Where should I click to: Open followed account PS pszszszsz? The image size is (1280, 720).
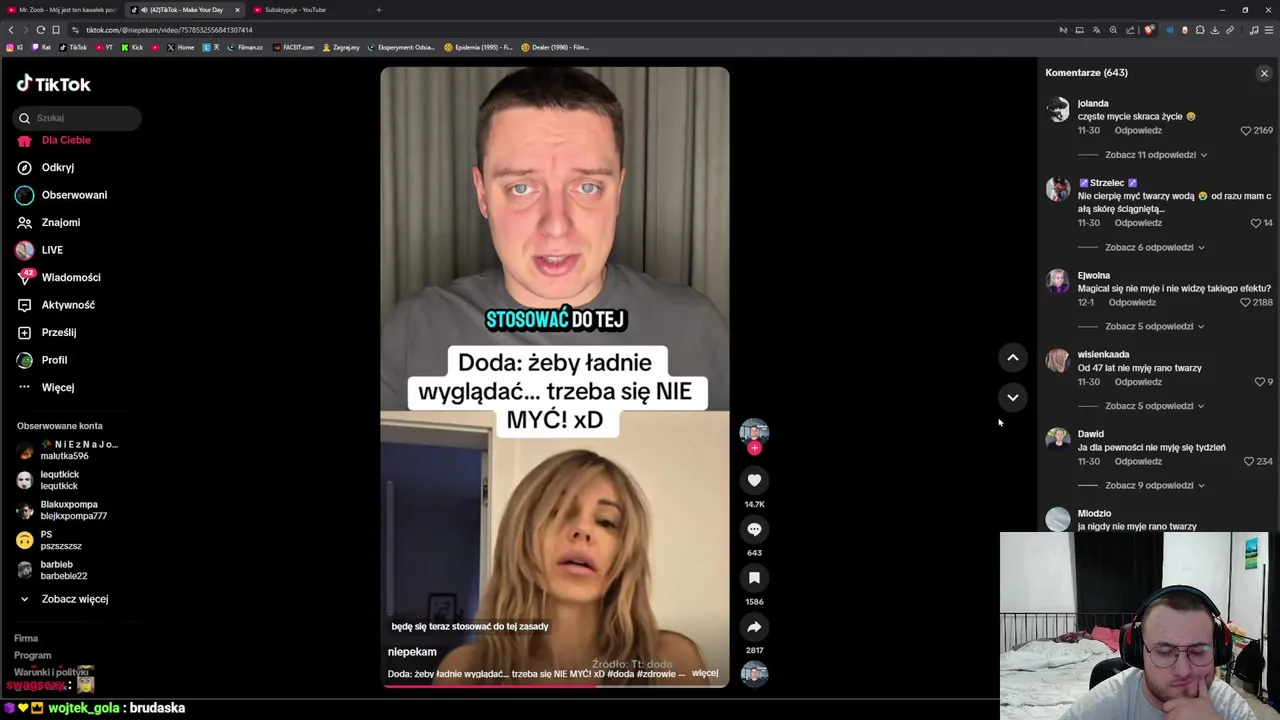point(49,540)
